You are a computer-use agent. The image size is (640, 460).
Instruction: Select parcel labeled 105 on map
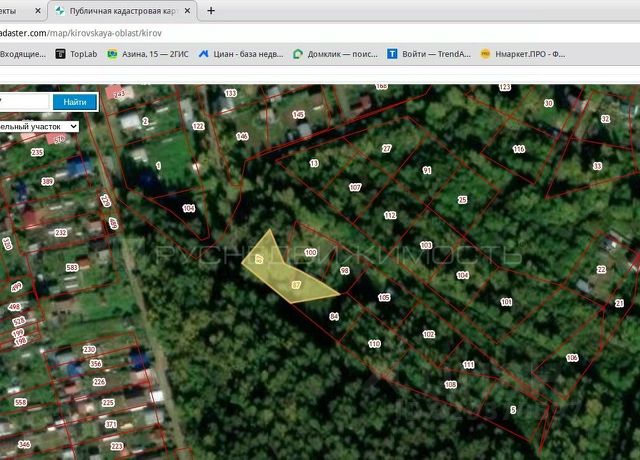[384, 298]
